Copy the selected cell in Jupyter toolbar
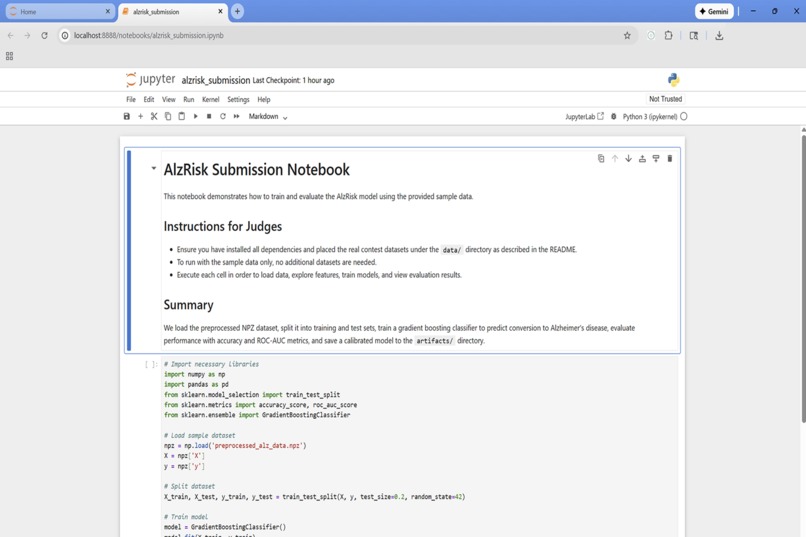 pyautogui.click(x=168, y=117)
